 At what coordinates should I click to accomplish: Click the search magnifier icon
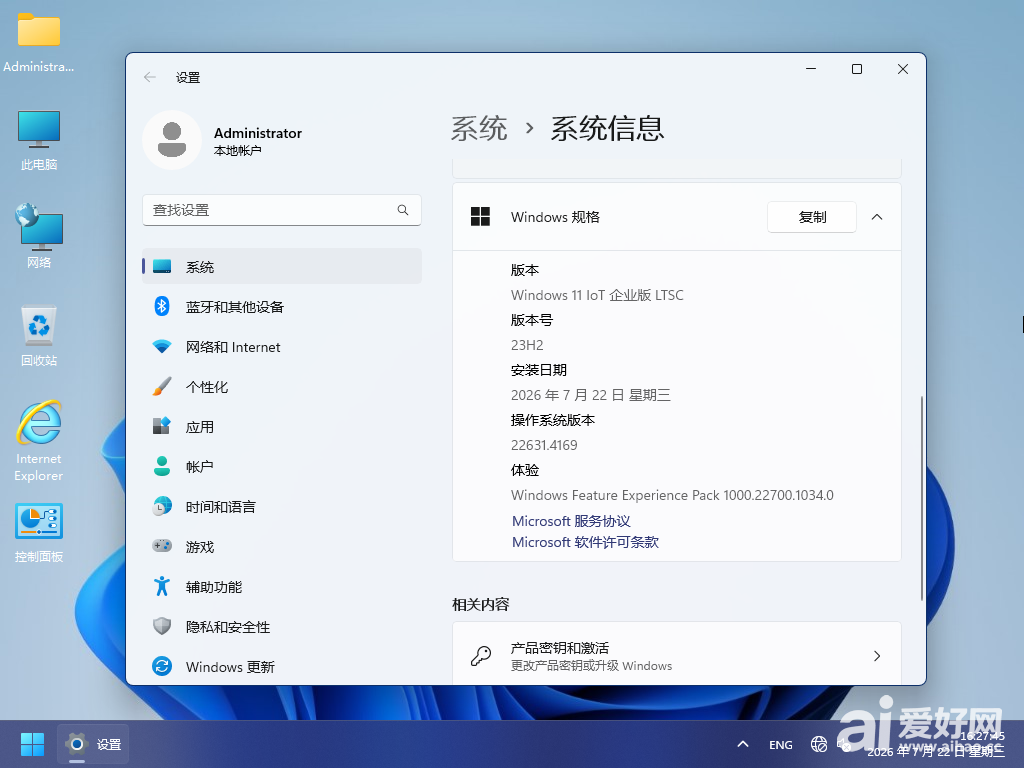[x=403, y=210]
